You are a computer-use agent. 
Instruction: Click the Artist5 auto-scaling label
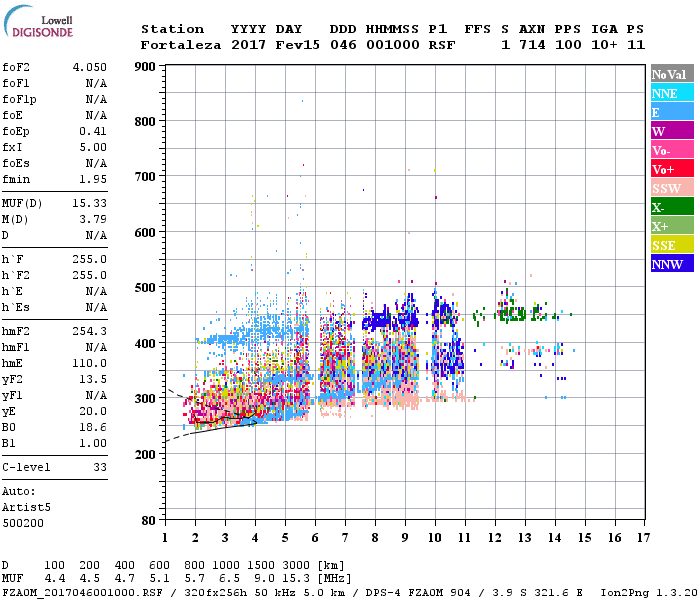point(26,508)
